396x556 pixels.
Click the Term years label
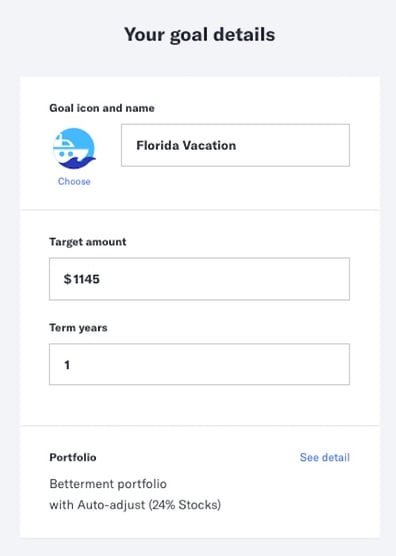(78, 328)
